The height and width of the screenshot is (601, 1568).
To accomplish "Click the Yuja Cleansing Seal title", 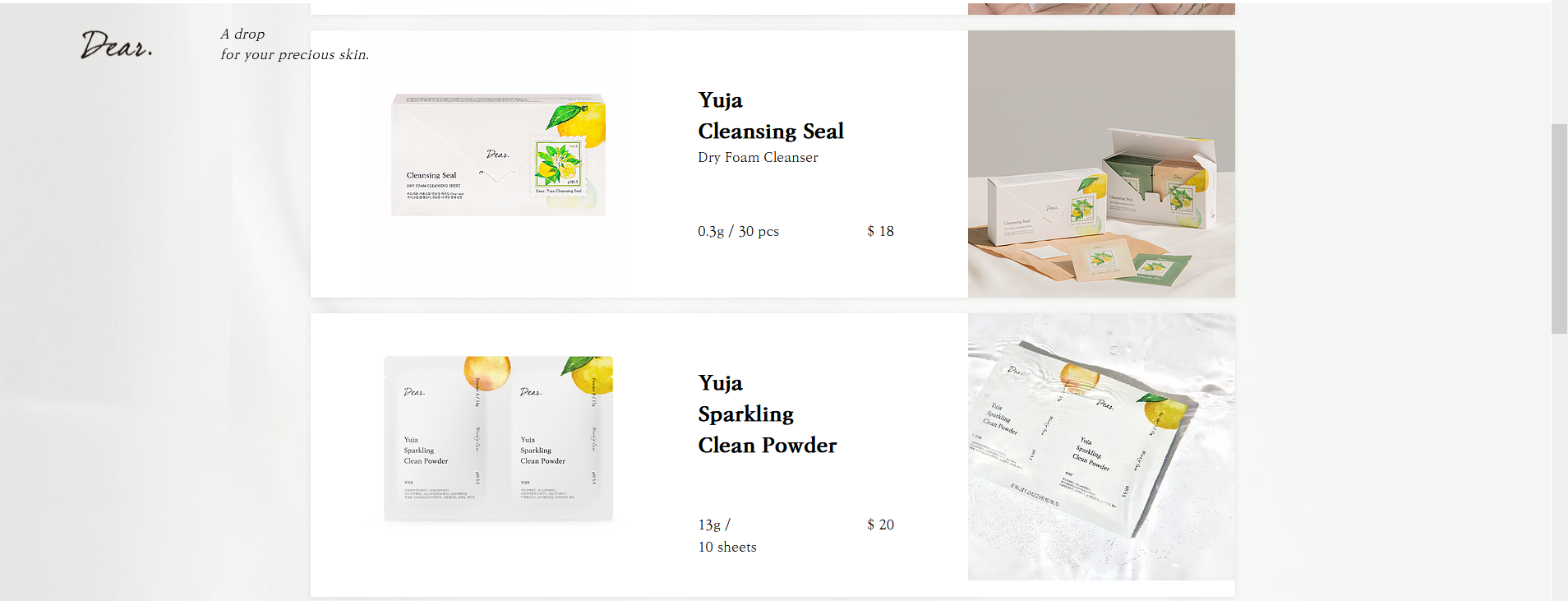I will click(x=771, y=115).
